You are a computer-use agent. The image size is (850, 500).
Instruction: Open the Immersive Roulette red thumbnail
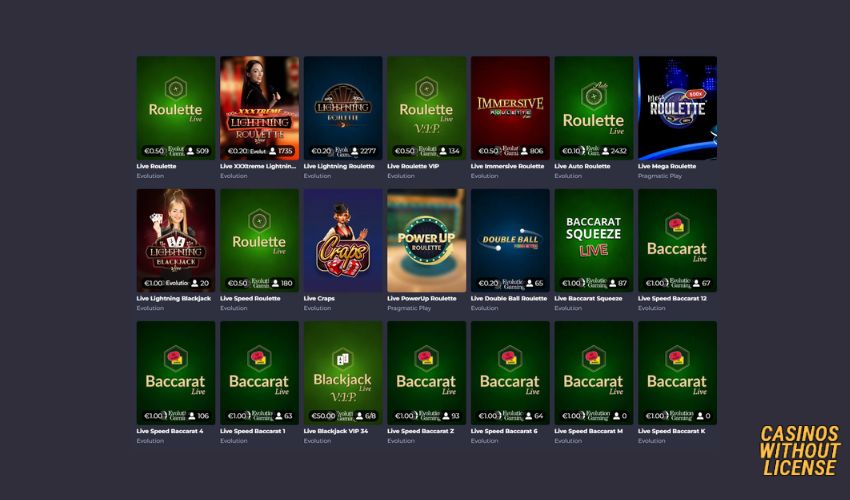(x=510, y=108)
